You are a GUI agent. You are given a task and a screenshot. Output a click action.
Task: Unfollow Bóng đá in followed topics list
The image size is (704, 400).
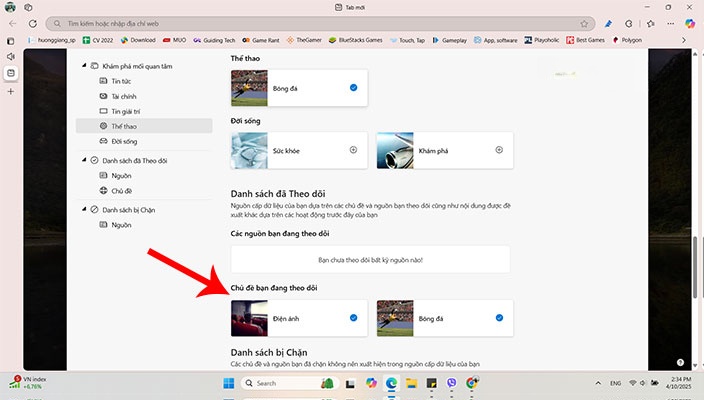(x=499, y=318)
